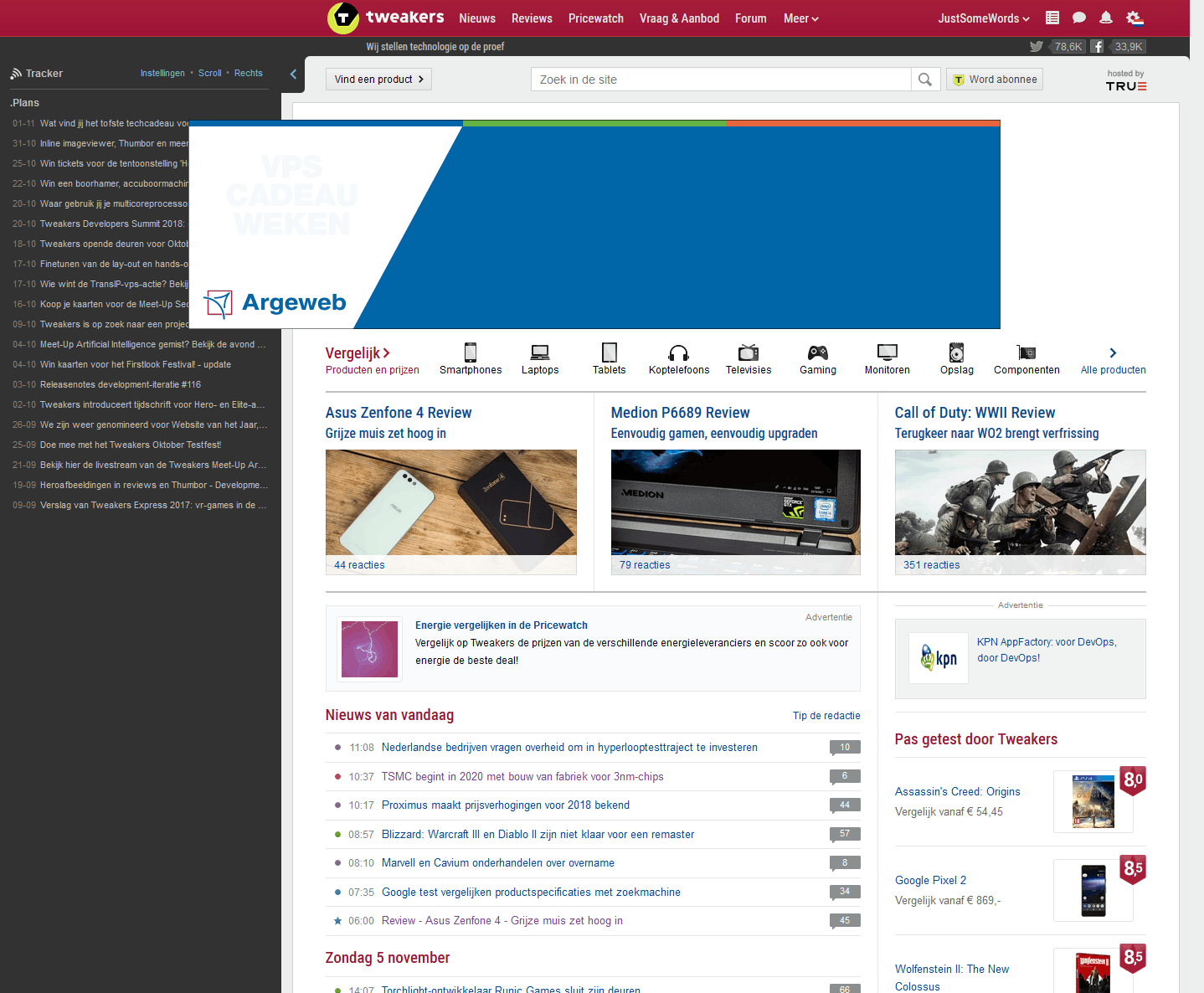Click the Tracker Scroll option
1204x993 pixels.
[x=210, y=74]
